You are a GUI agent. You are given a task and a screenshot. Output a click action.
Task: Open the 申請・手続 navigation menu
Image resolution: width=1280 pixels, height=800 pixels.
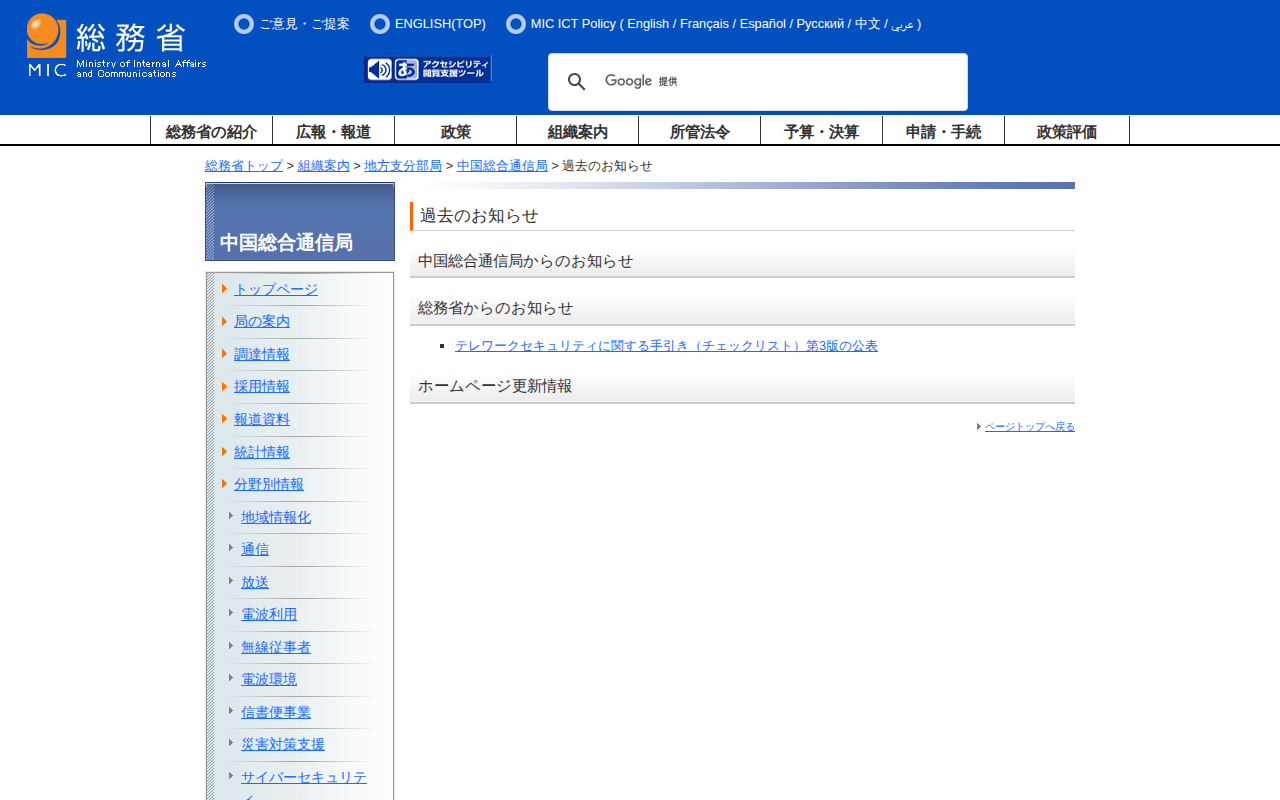click(x=943, y=131)
